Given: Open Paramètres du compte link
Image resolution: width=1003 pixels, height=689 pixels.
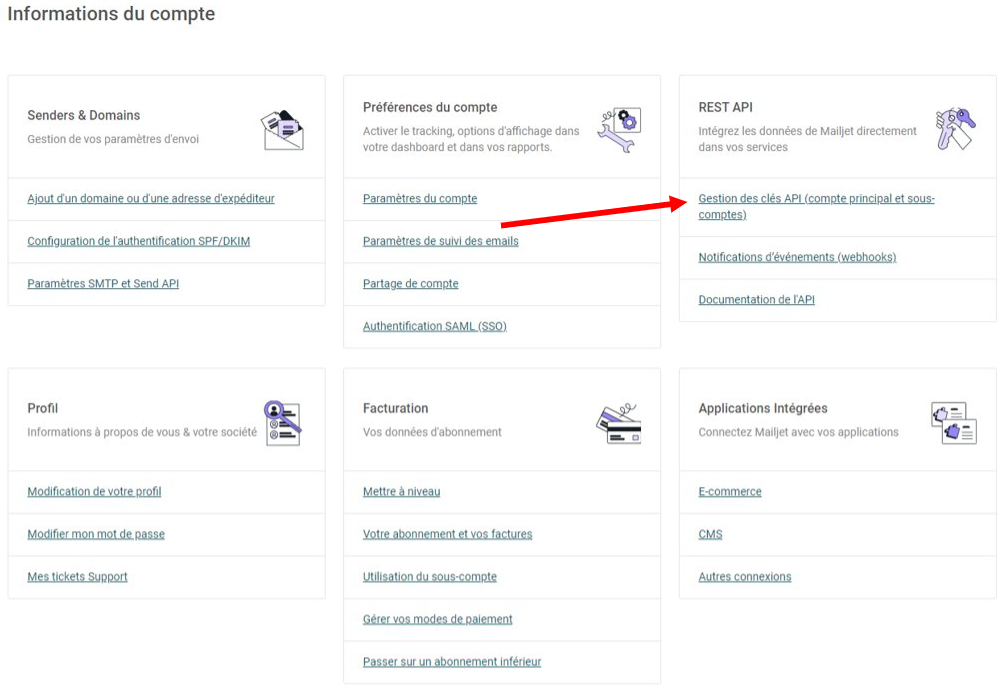Looking at the screenshot, I should pyautogui.click(x=420, y=198).
